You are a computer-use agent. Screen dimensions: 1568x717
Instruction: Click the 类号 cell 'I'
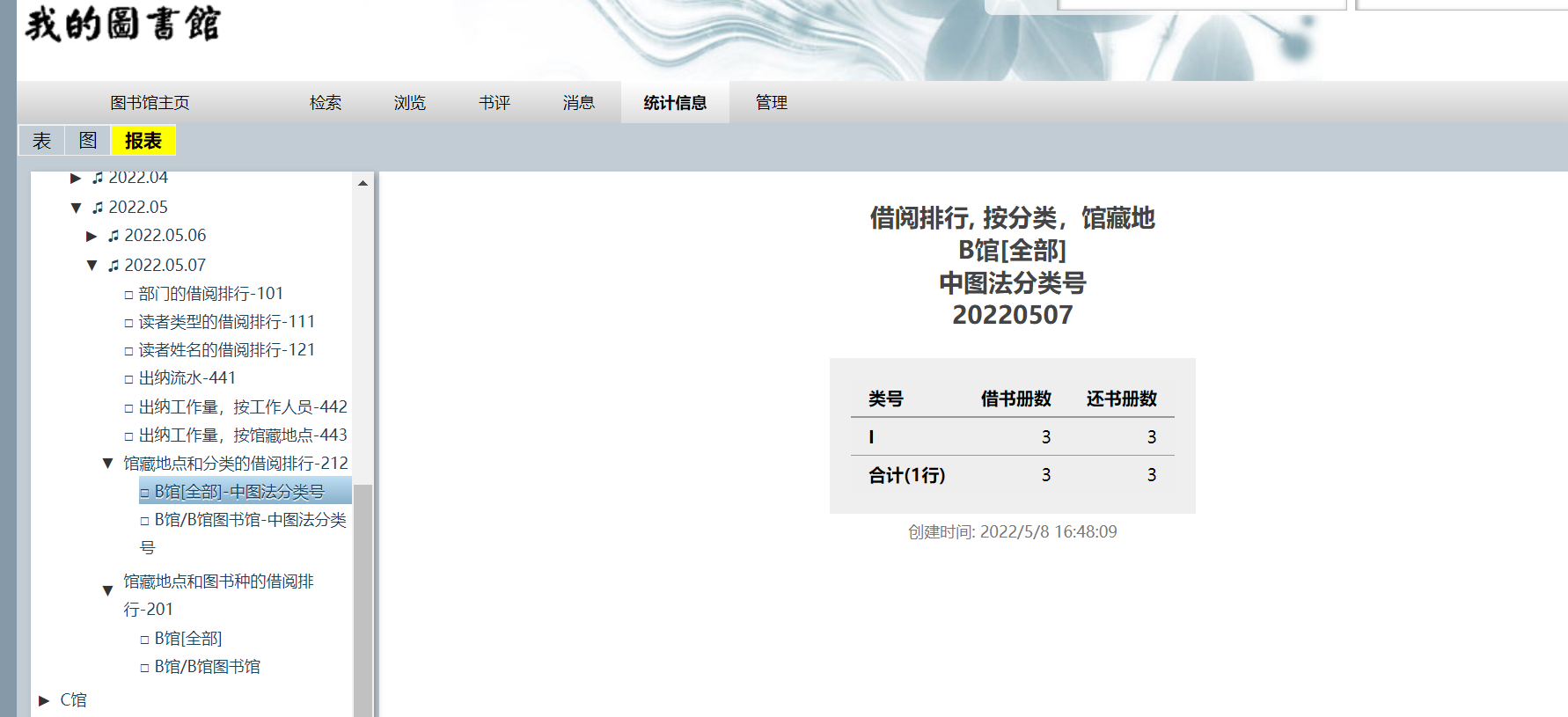(871, 436)
